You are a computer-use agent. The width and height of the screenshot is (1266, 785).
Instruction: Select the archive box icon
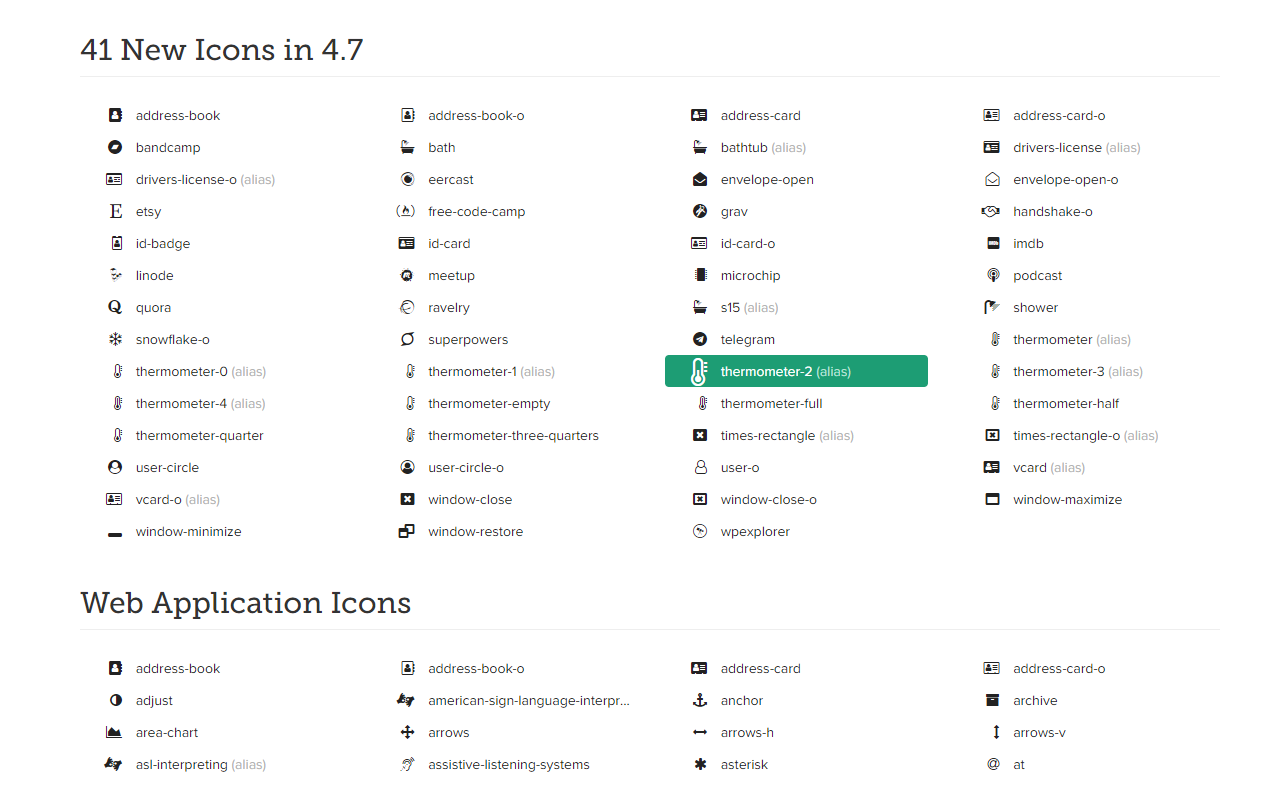pyautogui.click(x=992, y=701)
